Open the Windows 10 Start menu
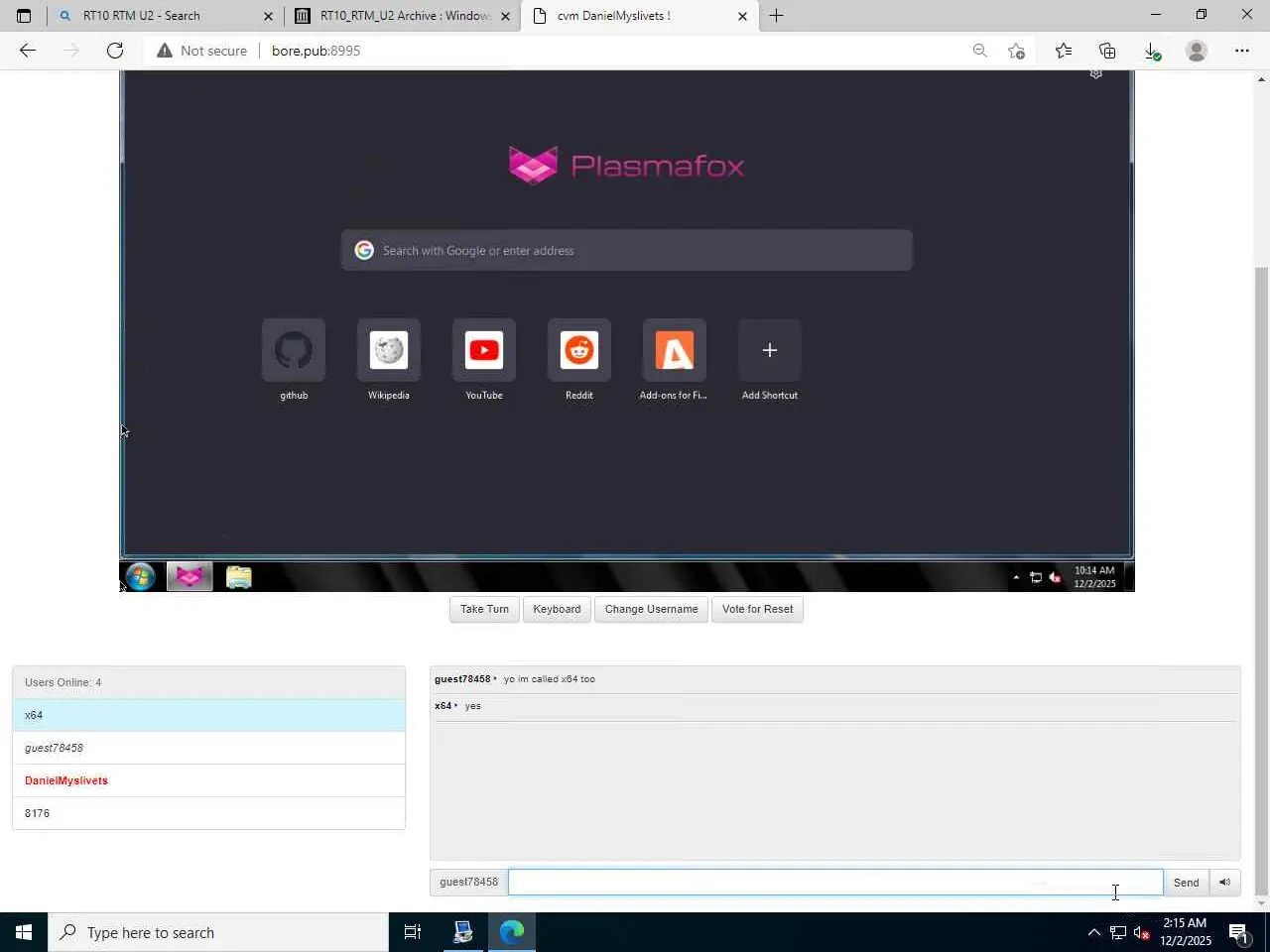This screenshot has width=1270, height=952. tap(24, 932)
